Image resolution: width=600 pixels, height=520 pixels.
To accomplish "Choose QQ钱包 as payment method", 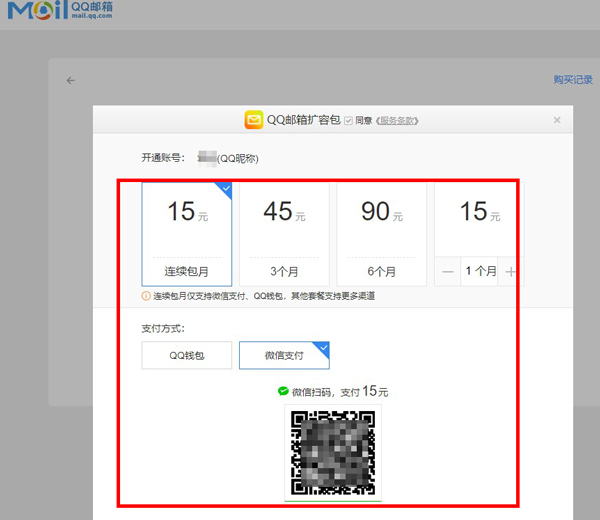I will point(187,355).
